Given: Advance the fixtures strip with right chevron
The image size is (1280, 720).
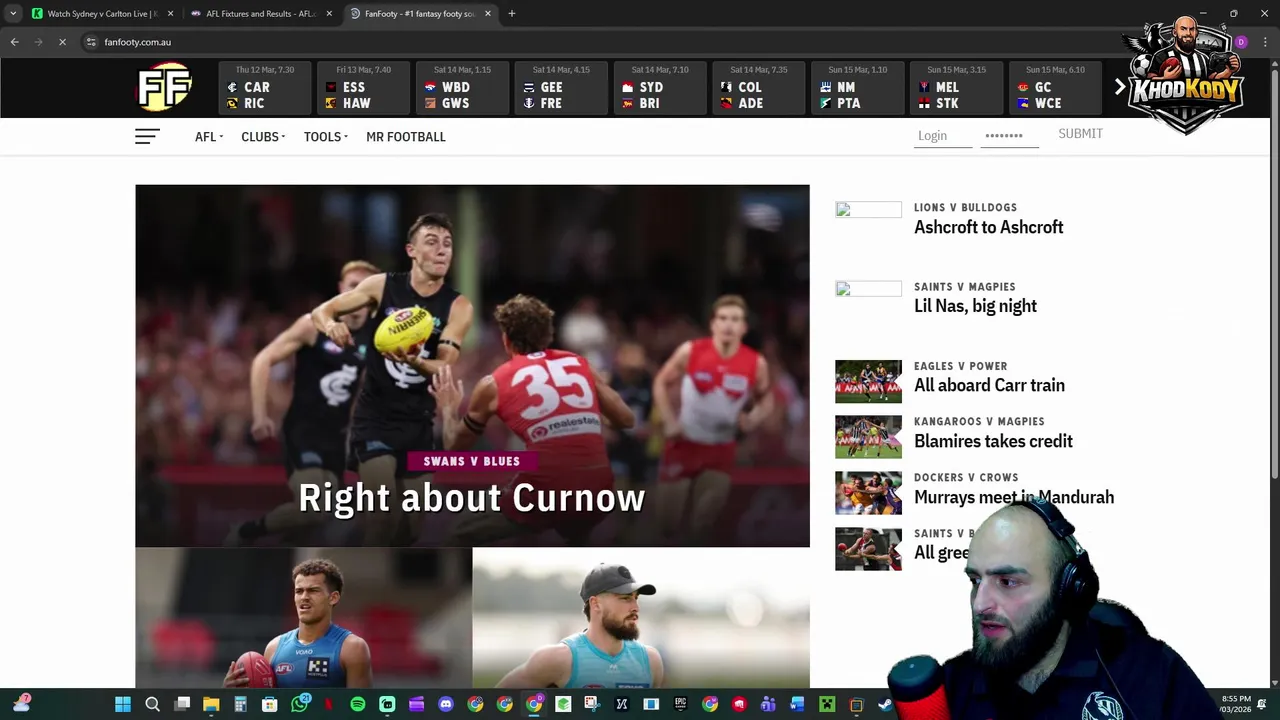Looking at the screenshot, I should click(x=1119, y=88).
